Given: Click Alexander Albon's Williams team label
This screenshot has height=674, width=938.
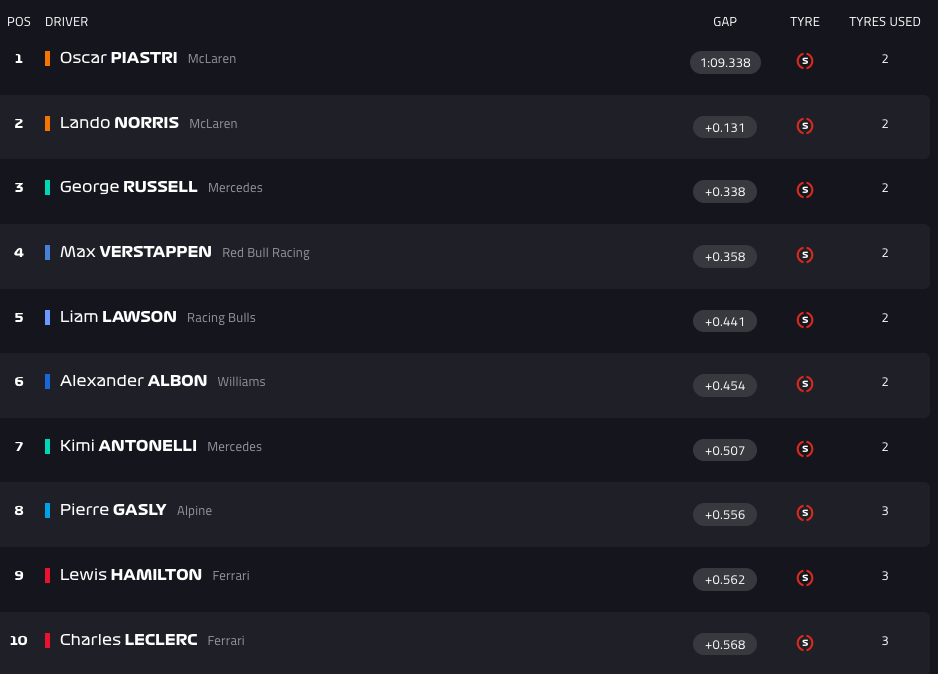Looking at the screenshot, I should [x=241, y=382].
